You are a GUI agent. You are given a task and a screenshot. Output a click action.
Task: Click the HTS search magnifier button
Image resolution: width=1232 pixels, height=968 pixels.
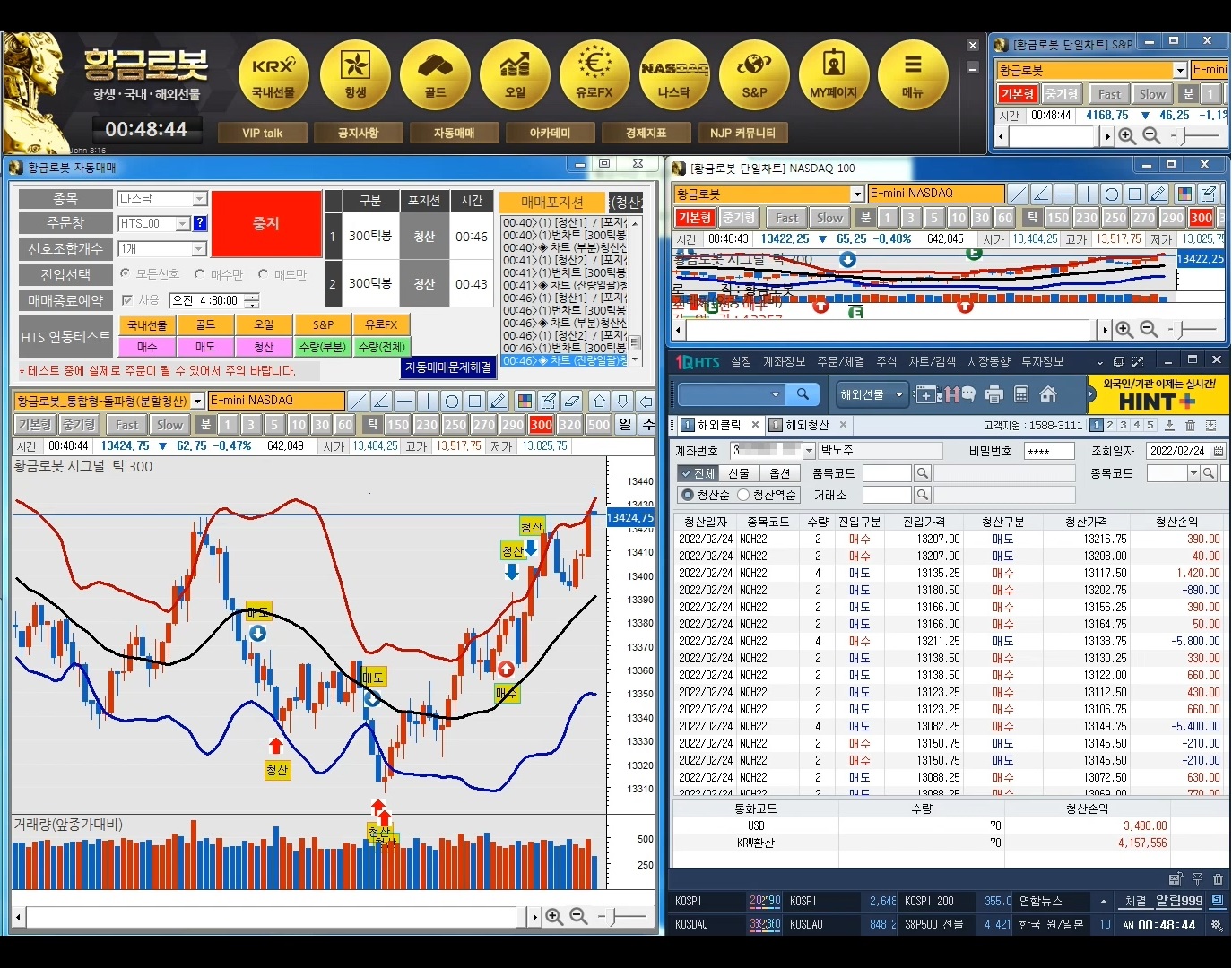(803, 394)
